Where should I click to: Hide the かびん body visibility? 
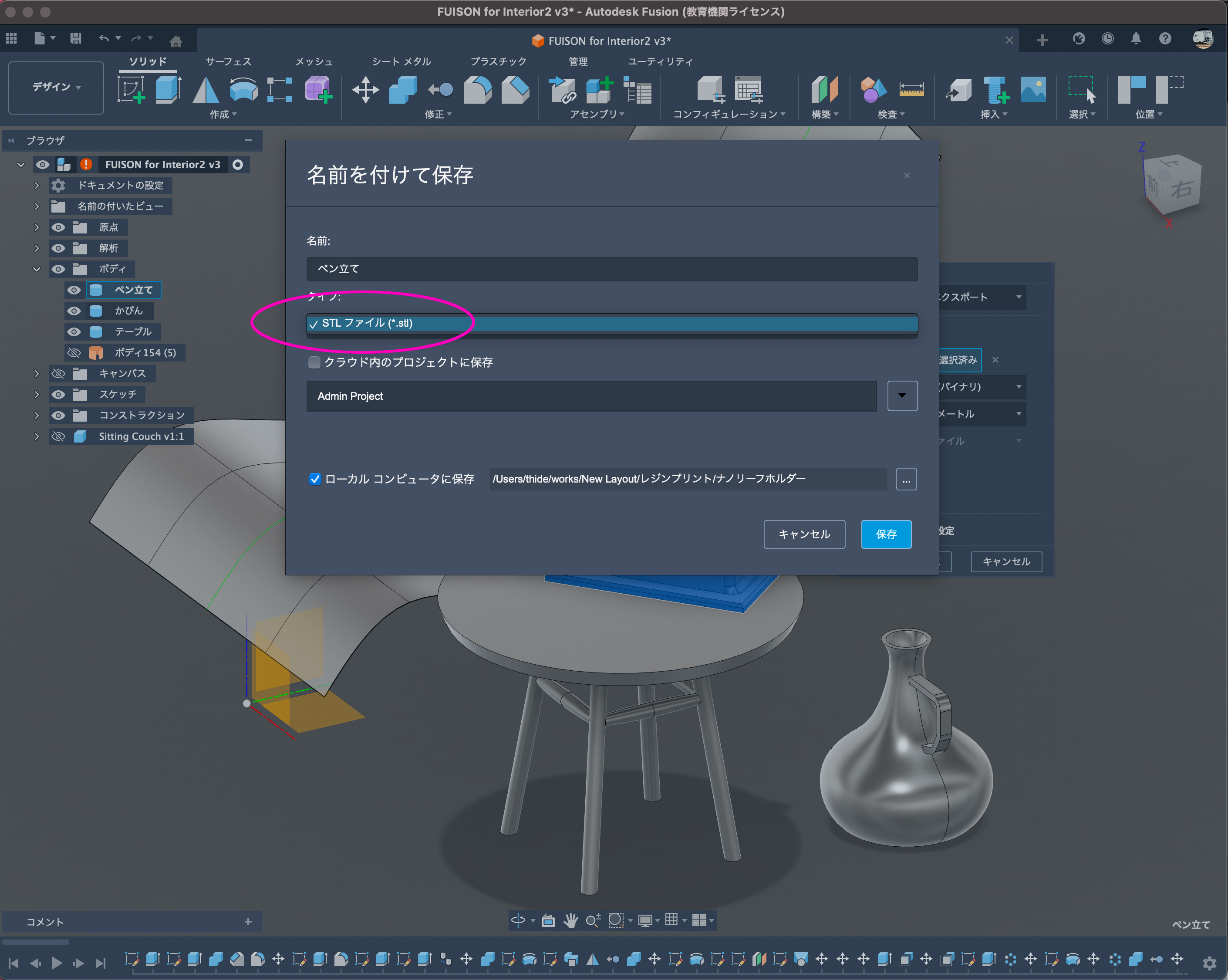click(x=74, y=311)
